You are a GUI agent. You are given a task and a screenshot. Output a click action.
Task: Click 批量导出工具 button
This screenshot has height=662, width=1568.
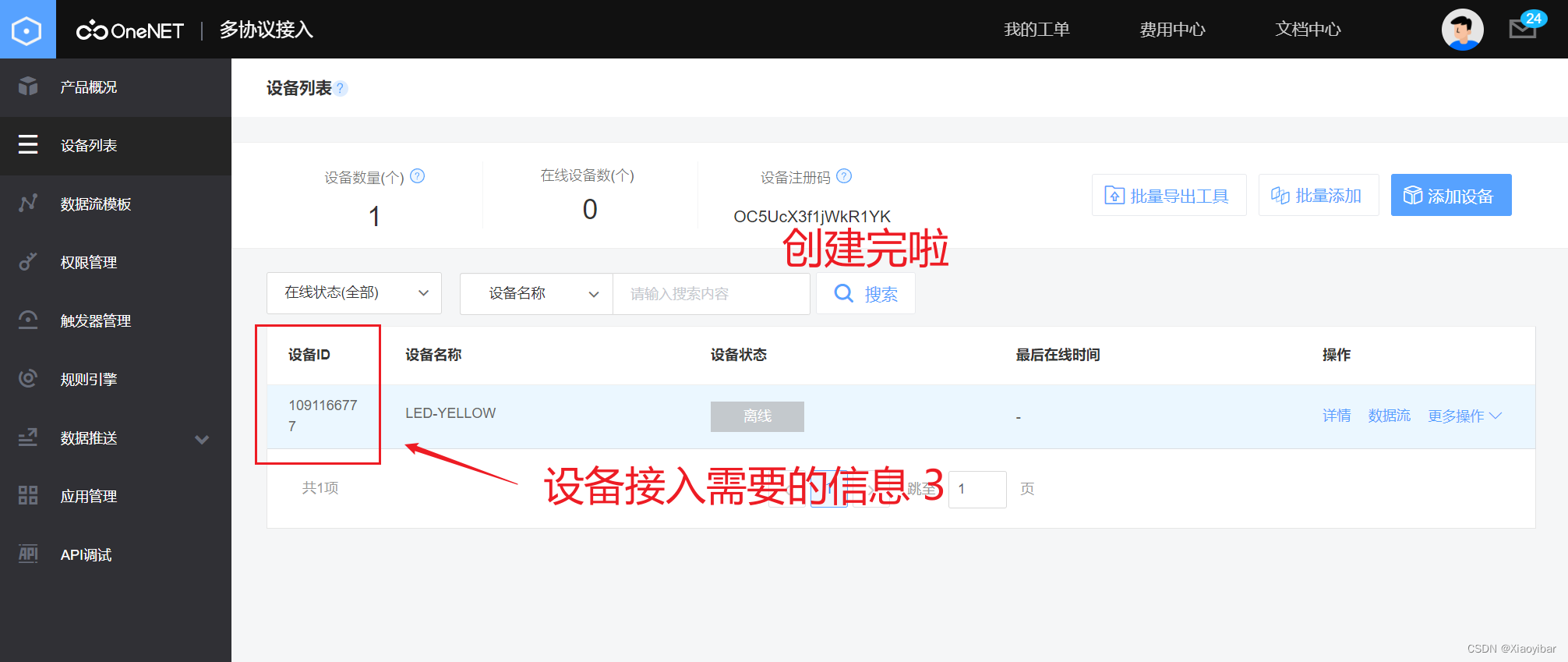(x=1169, y=195)
